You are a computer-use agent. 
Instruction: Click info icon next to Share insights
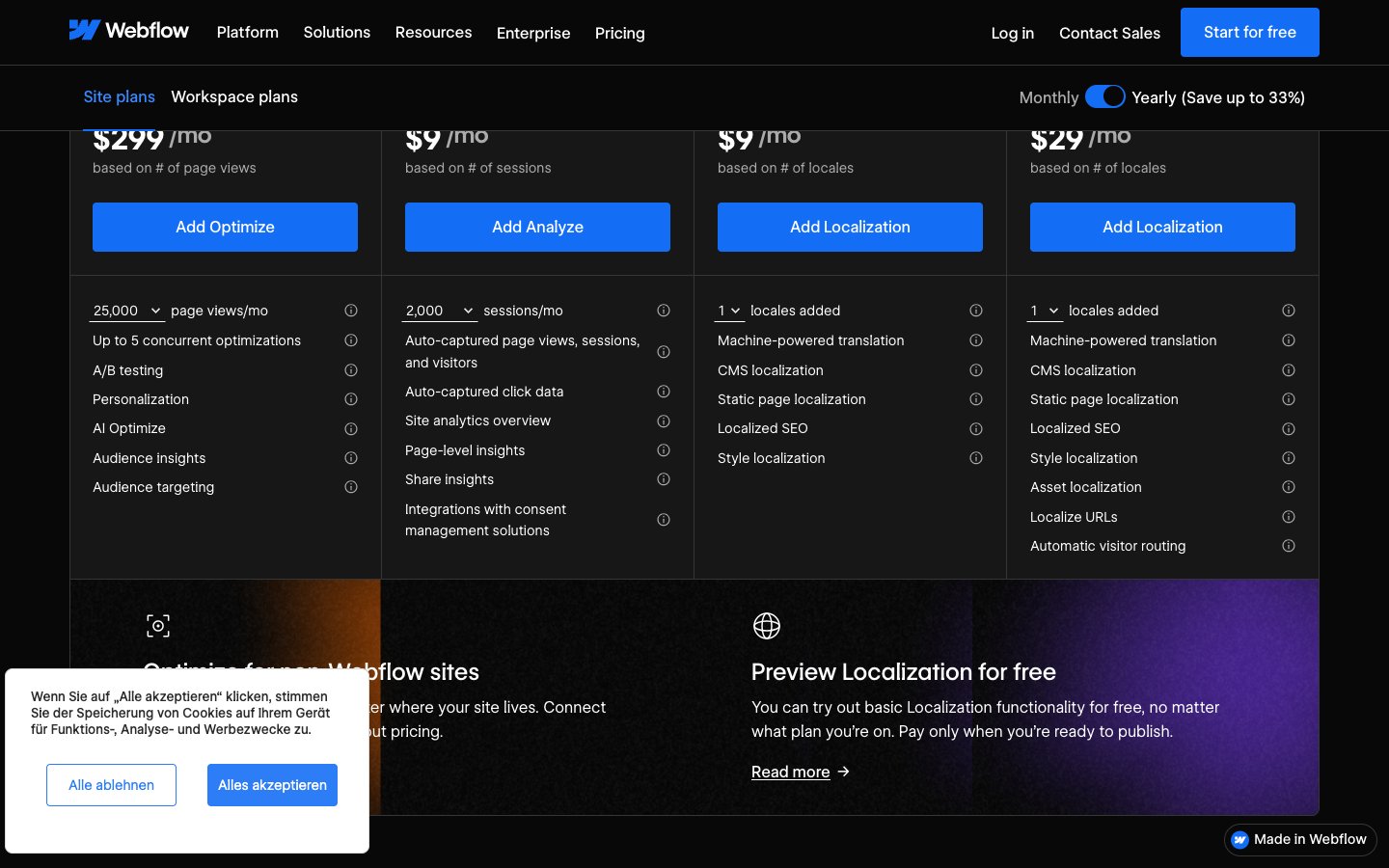point(664,479)
